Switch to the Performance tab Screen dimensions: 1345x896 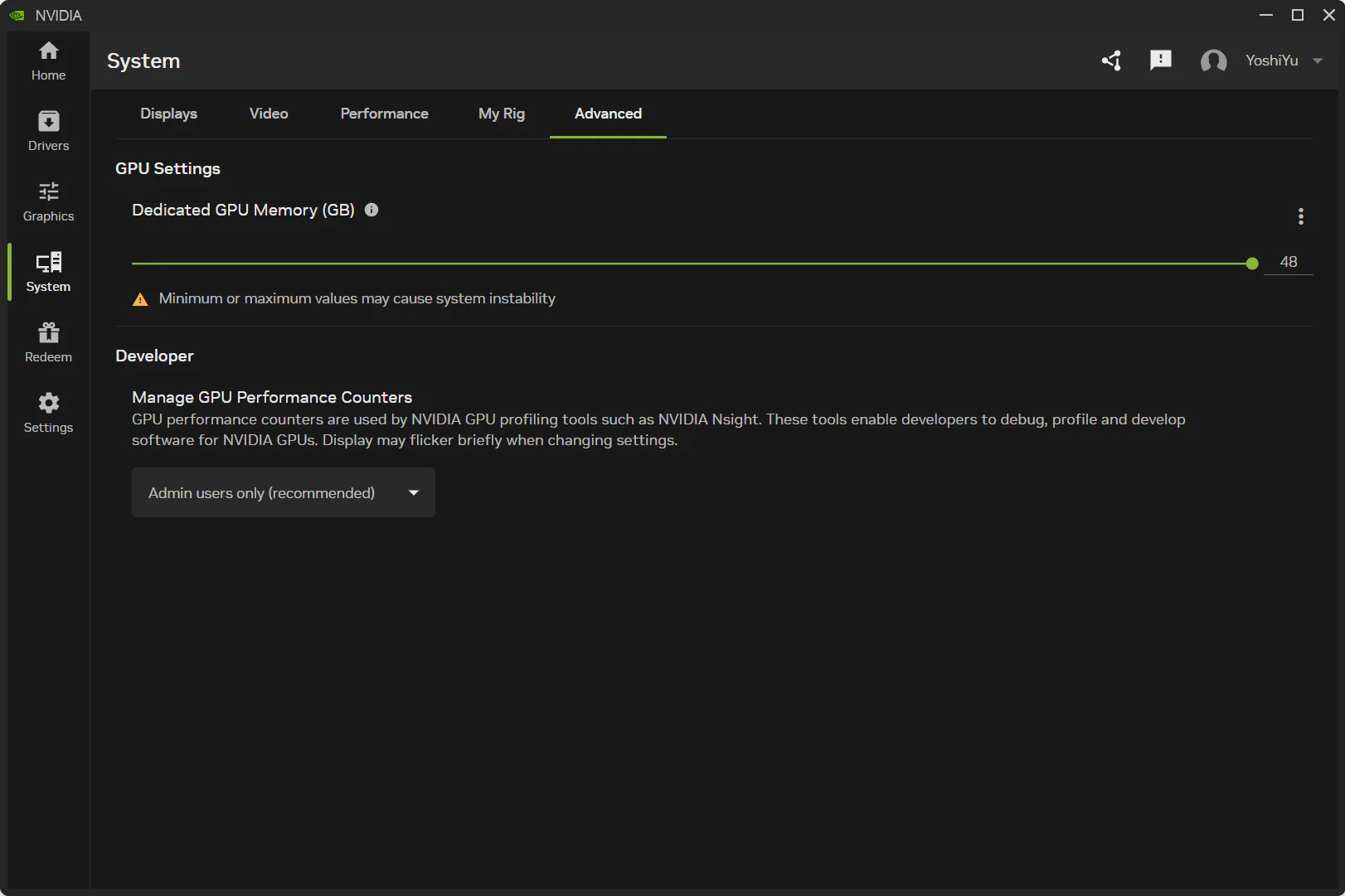click(x=384, y=114)
